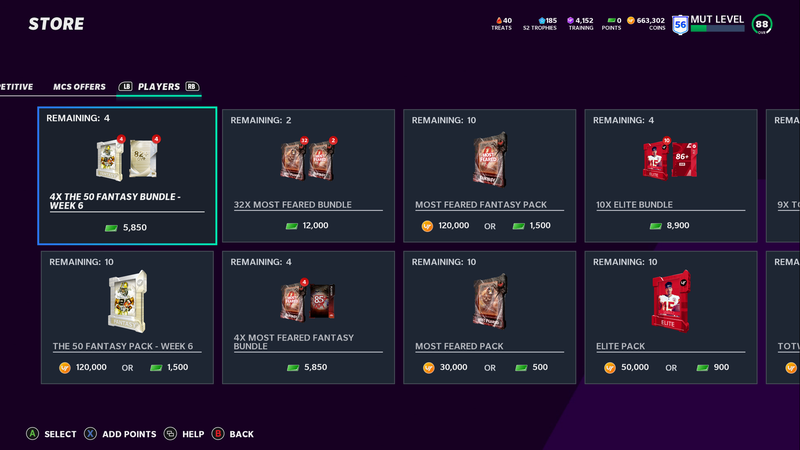Select the 10X Elite Bundle card
This screenshot has width=800, height=450.
point(670,176)
